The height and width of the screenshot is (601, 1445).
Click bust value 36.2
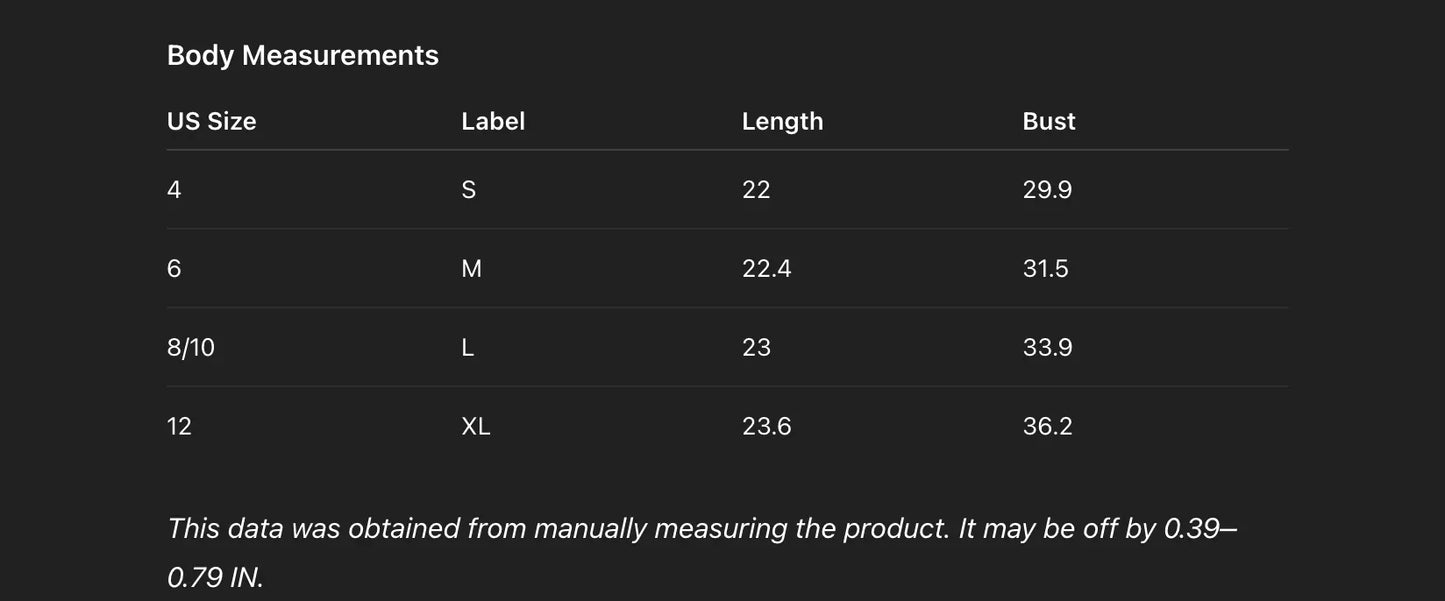point(1046,427)
